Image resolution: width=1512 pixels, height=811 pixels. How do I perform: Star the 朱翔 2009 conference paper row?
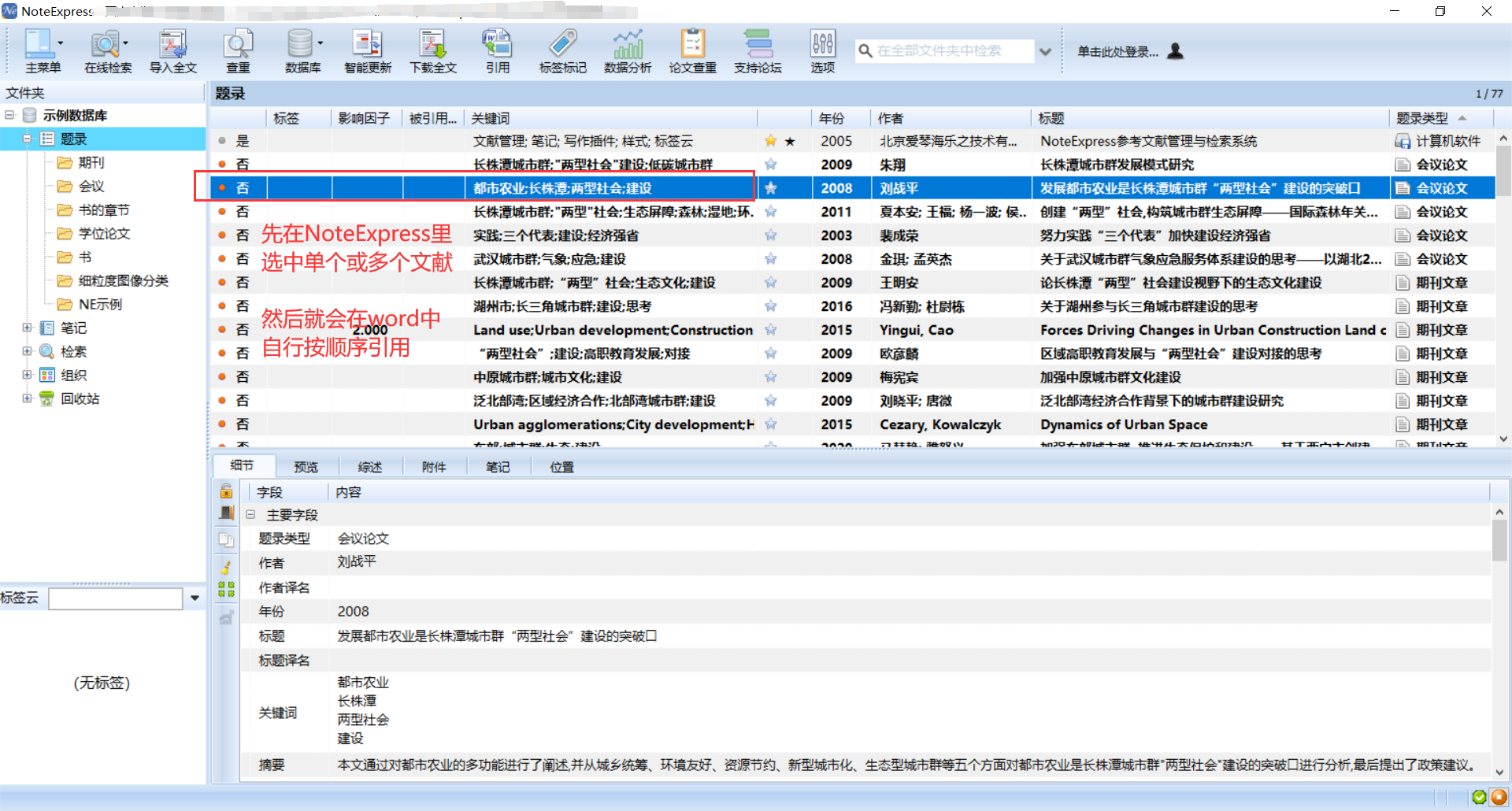coord(771,164)
